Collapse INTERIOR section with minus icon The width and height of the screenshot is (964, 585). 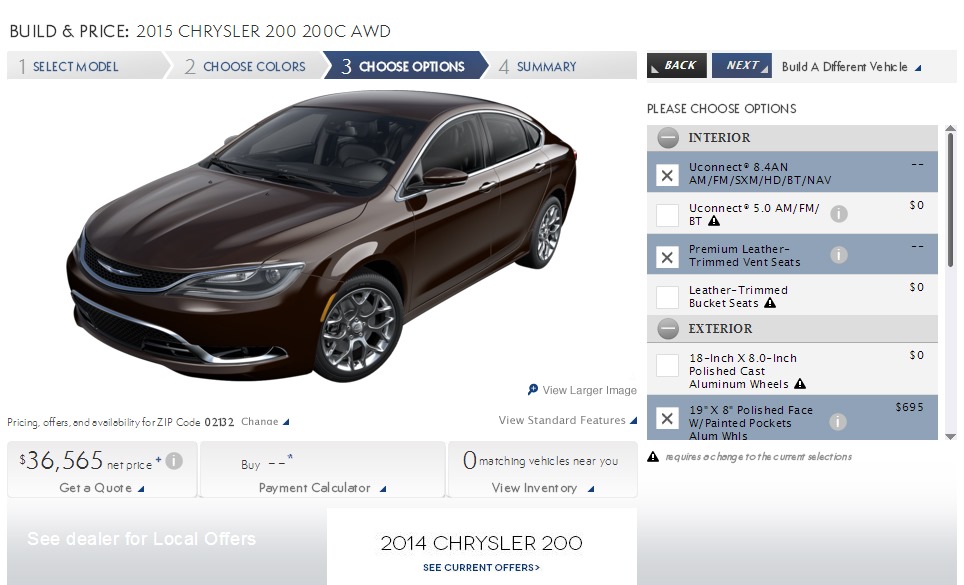click(x=668, y=138)
